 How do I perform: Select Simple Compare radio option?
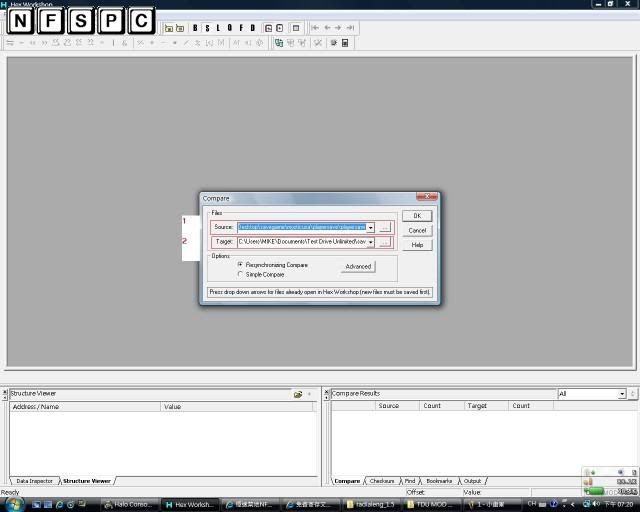240,274
